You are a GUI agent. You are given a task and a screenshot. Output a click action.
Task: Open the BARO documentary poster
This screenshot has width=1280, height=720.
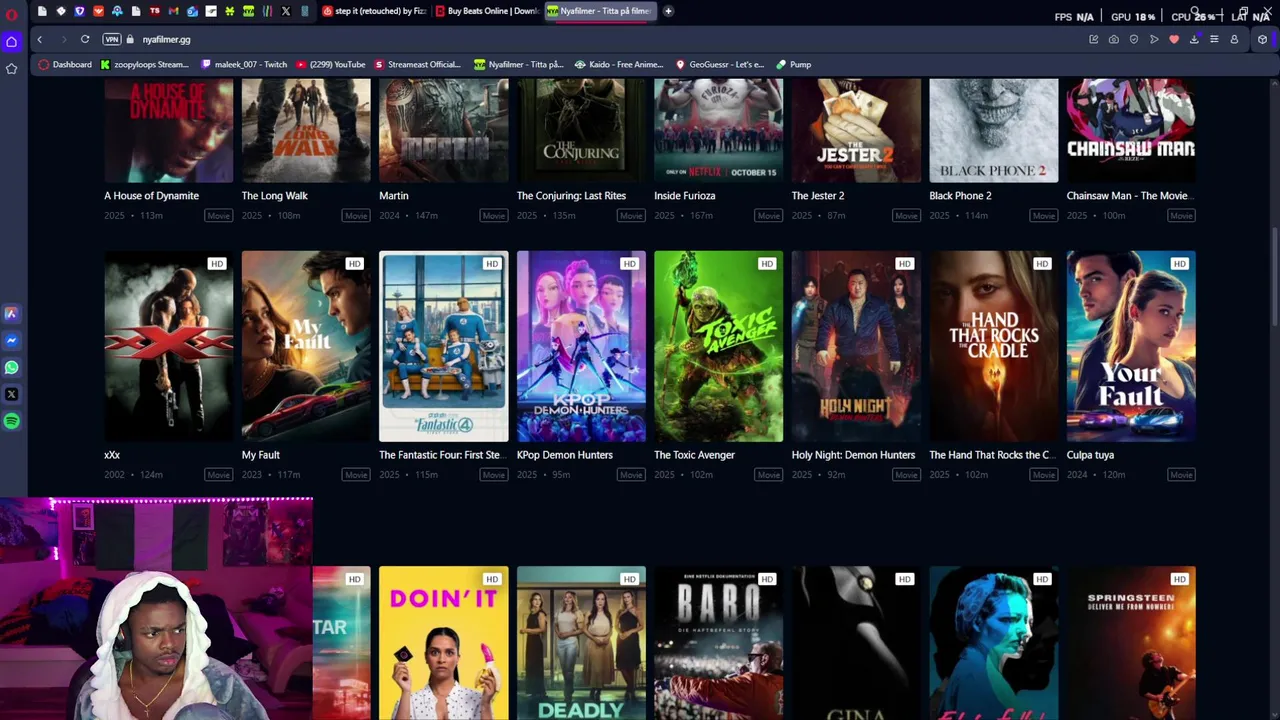pos(718,643)
